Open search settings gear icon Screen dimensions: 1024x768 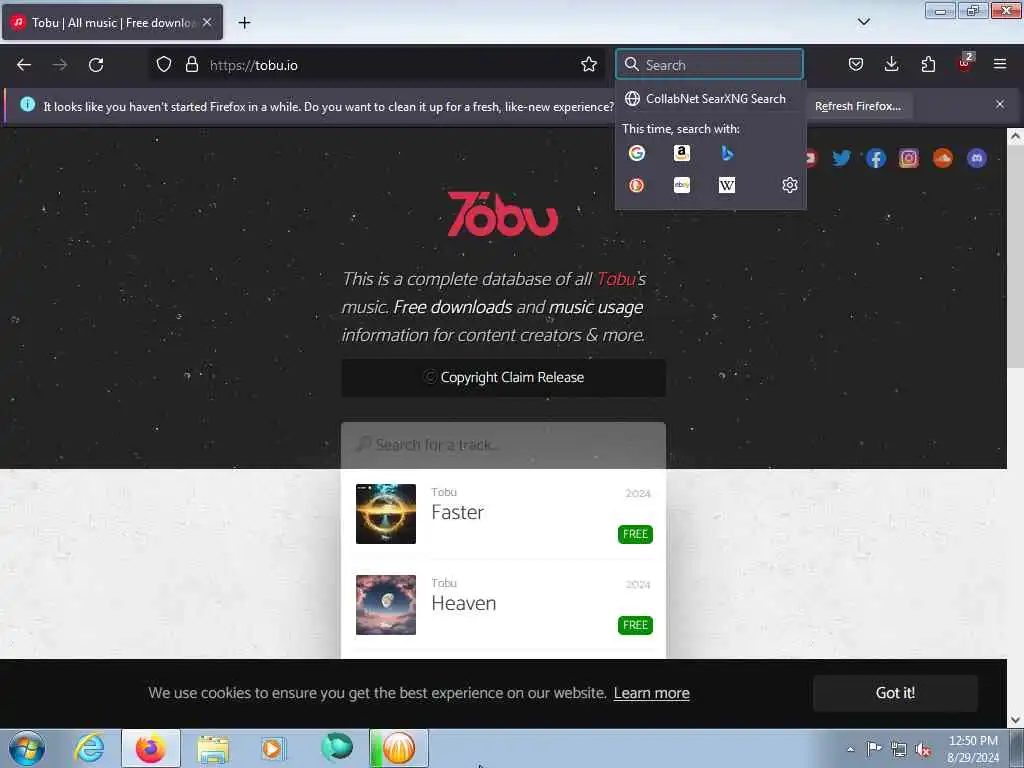coord(790,185)
